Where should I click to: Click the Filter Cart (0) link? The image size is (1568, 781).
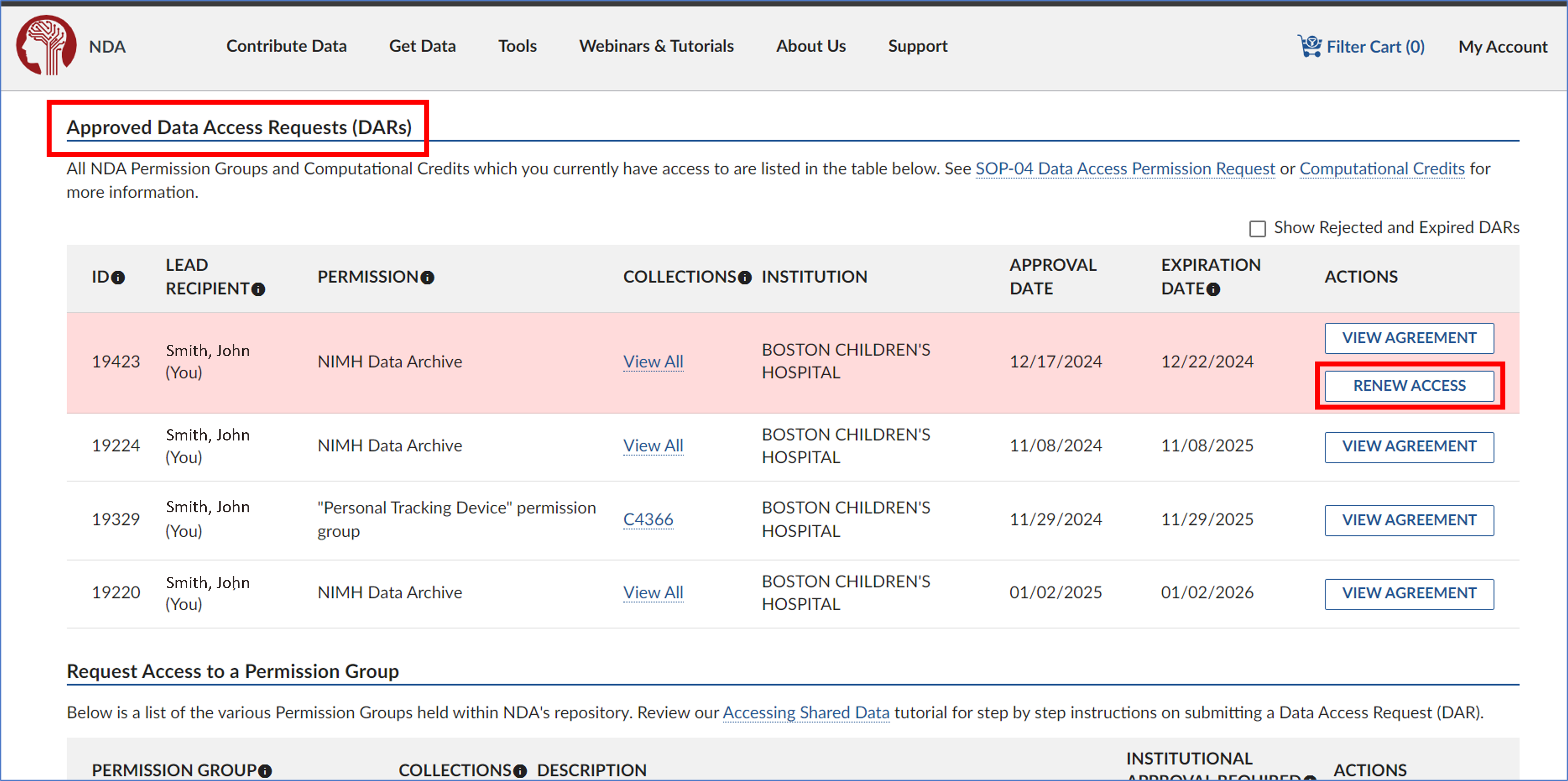pos(1375,47)
